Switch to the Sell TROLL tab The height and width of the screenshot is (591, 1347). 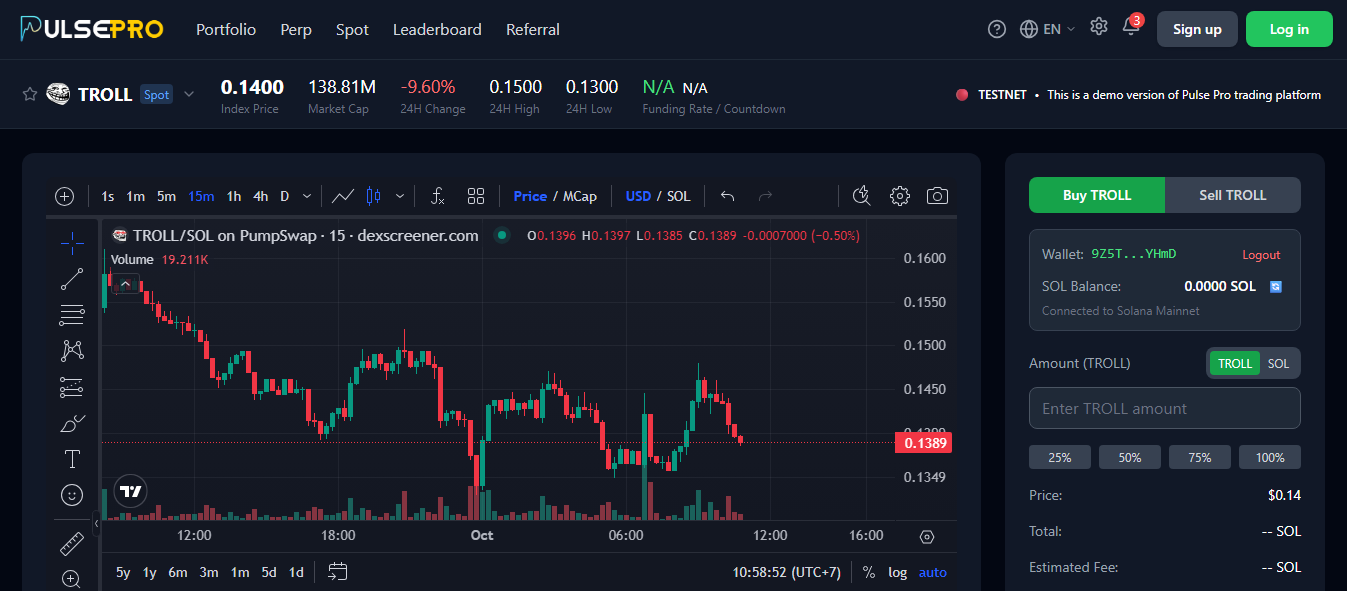(x=1232, y=195)
